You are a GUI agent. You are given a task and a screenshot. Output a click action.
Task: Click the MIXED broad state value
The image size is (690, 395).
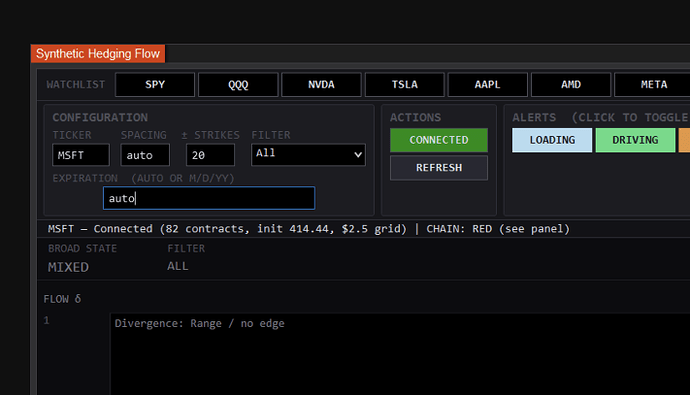click(68, 267)
